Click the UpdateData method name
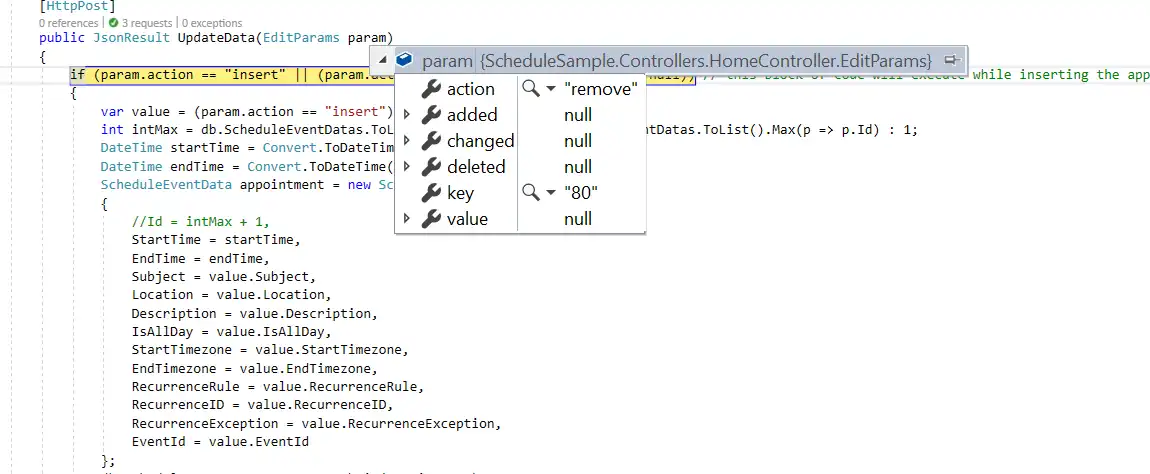The width and height of the screenshot is (1150, 474). pyautogui.click(x=216, y=37)
